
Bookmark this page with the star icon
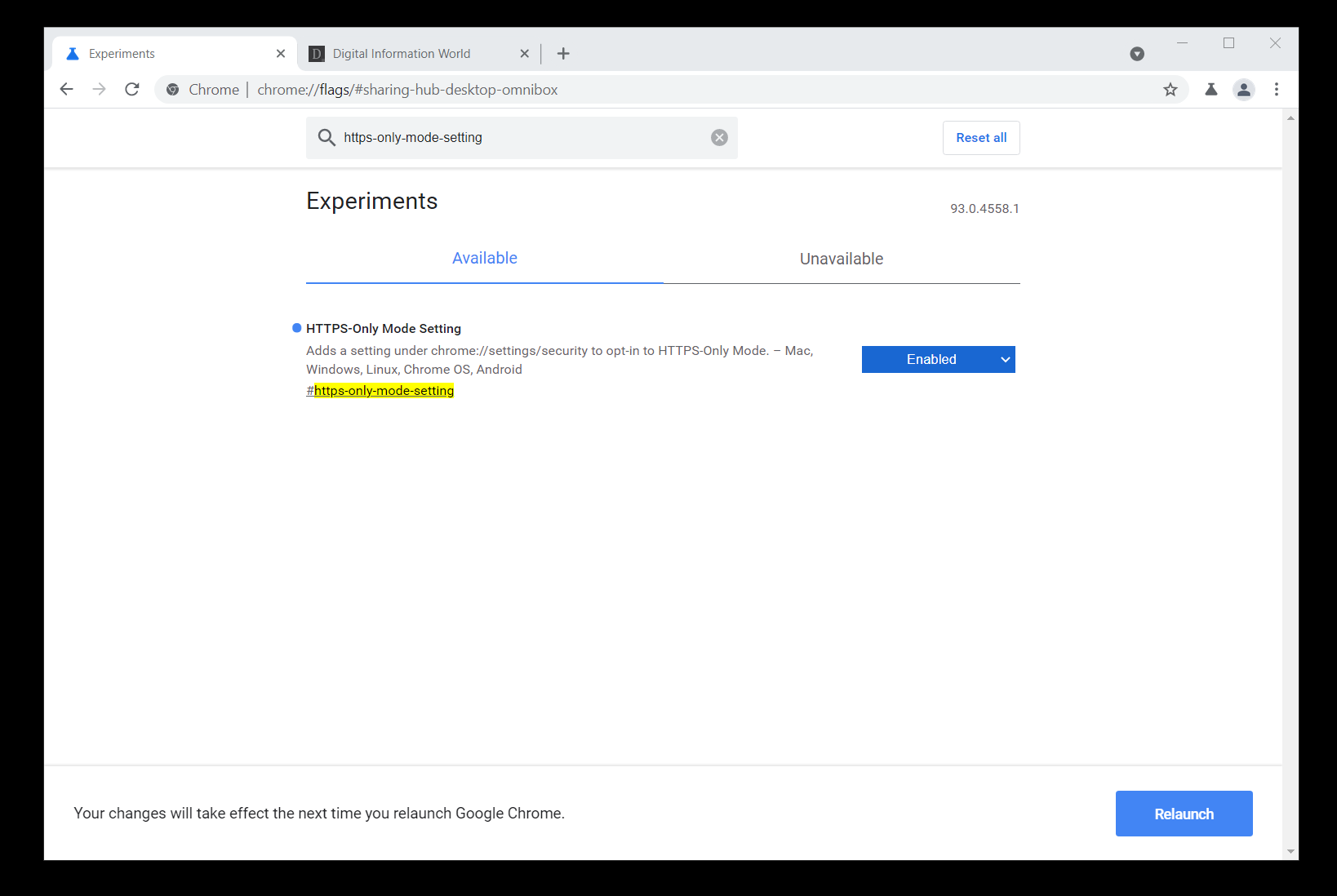pyautogui.click(x=1171, y=90)
